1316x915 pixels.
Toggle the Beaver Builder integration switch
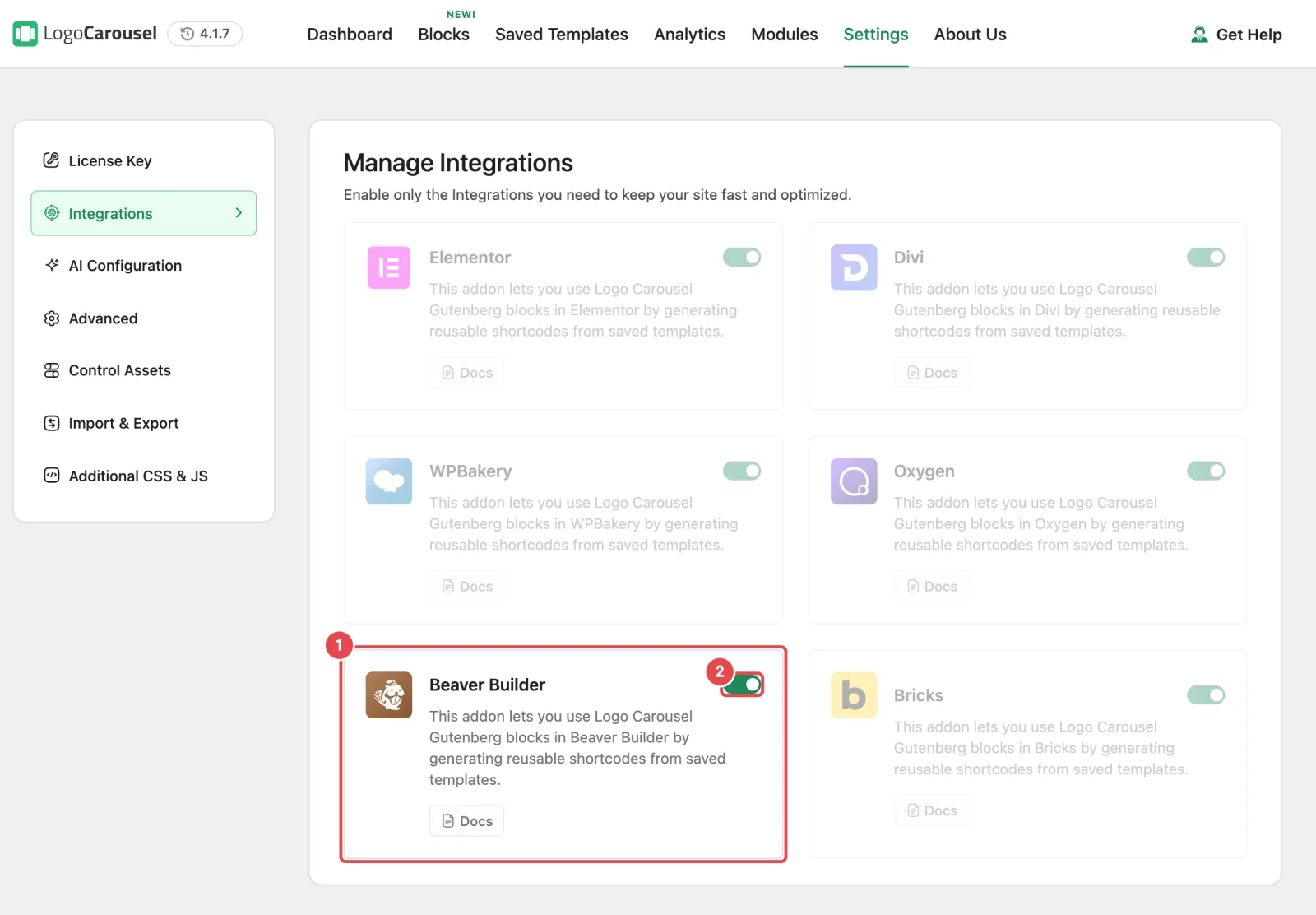point(742,685)
